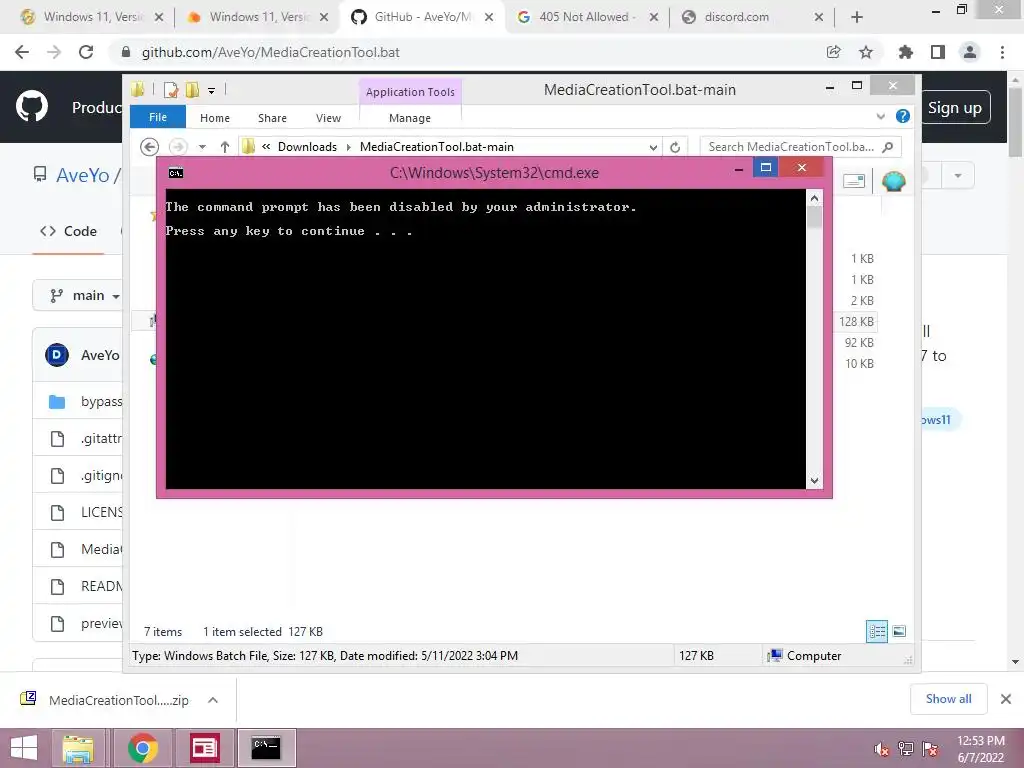
Task: Click muted volume tray icon
Action: point(882,749)
